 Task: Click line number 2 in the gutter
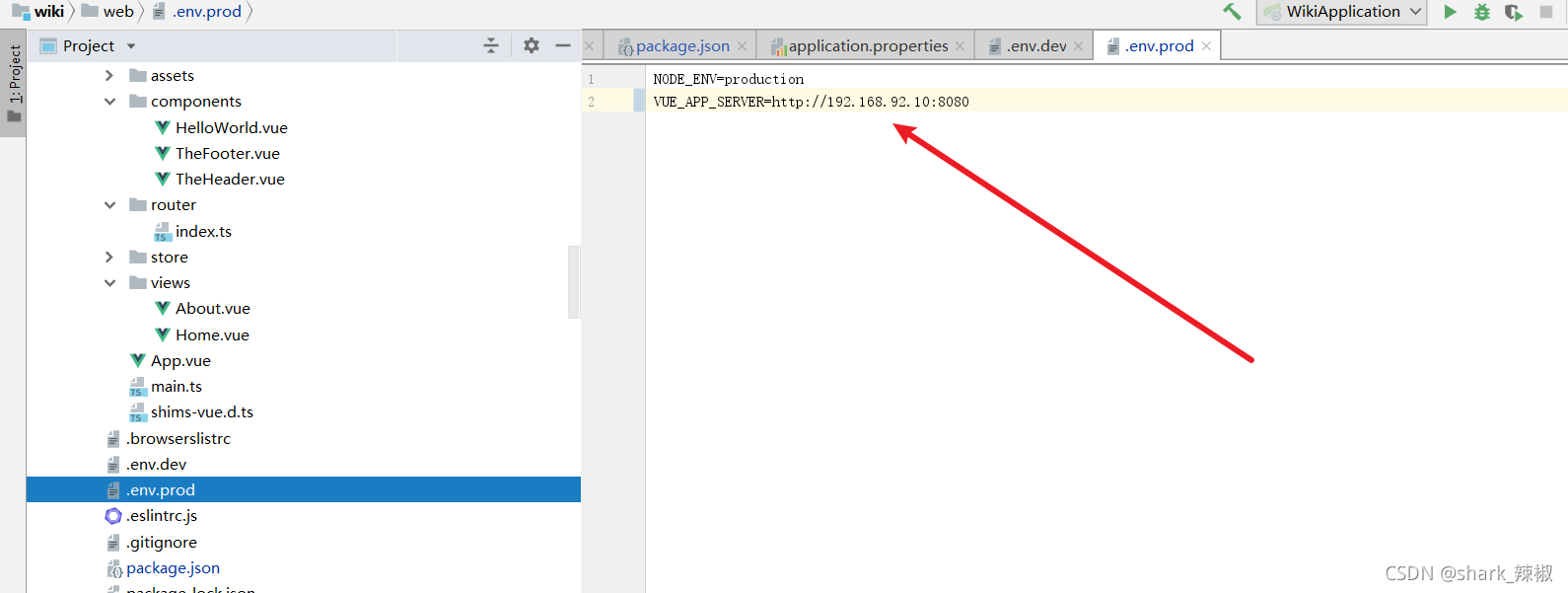coord(592,102)
